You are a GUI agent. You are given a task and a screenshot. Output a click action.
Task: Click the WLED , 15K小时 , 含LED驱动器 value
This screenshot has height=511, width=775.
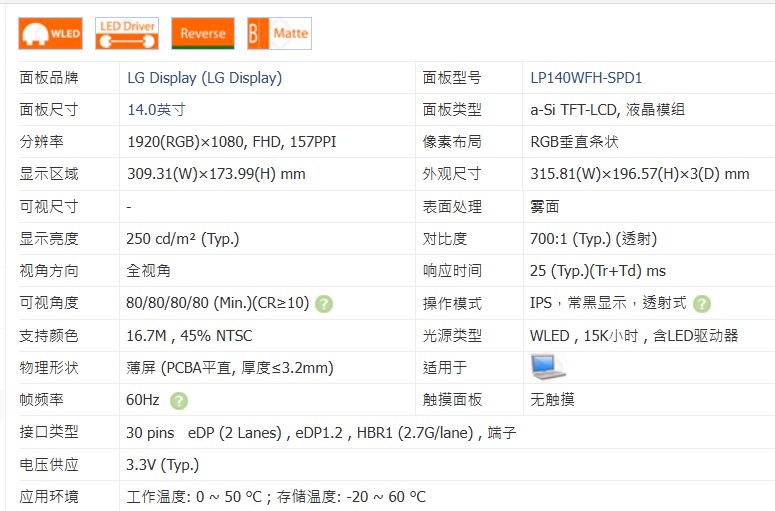634,336
